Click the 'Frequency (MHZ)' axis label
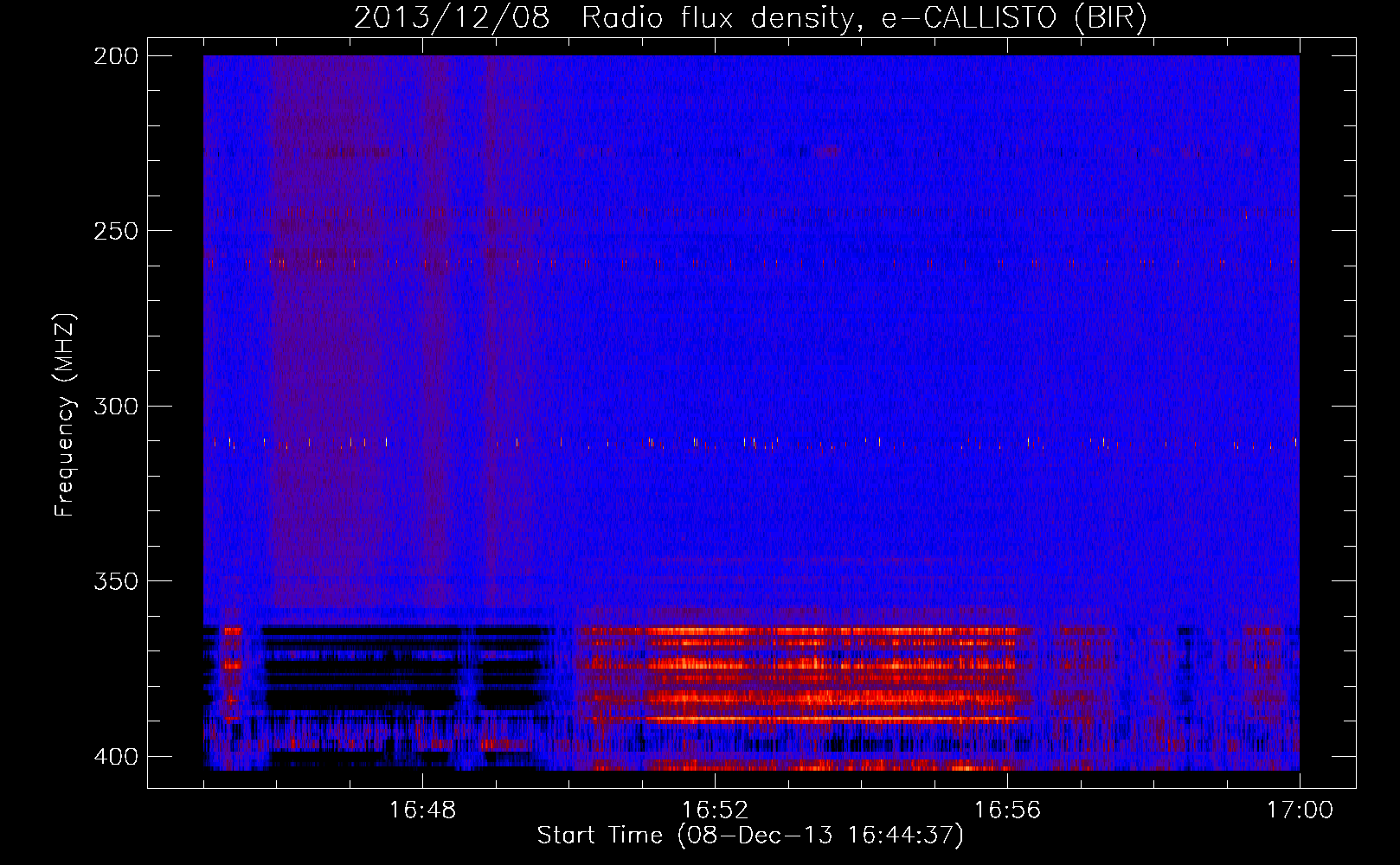The height and width of the screenshot is (865, 1400). tap(65, 414)
